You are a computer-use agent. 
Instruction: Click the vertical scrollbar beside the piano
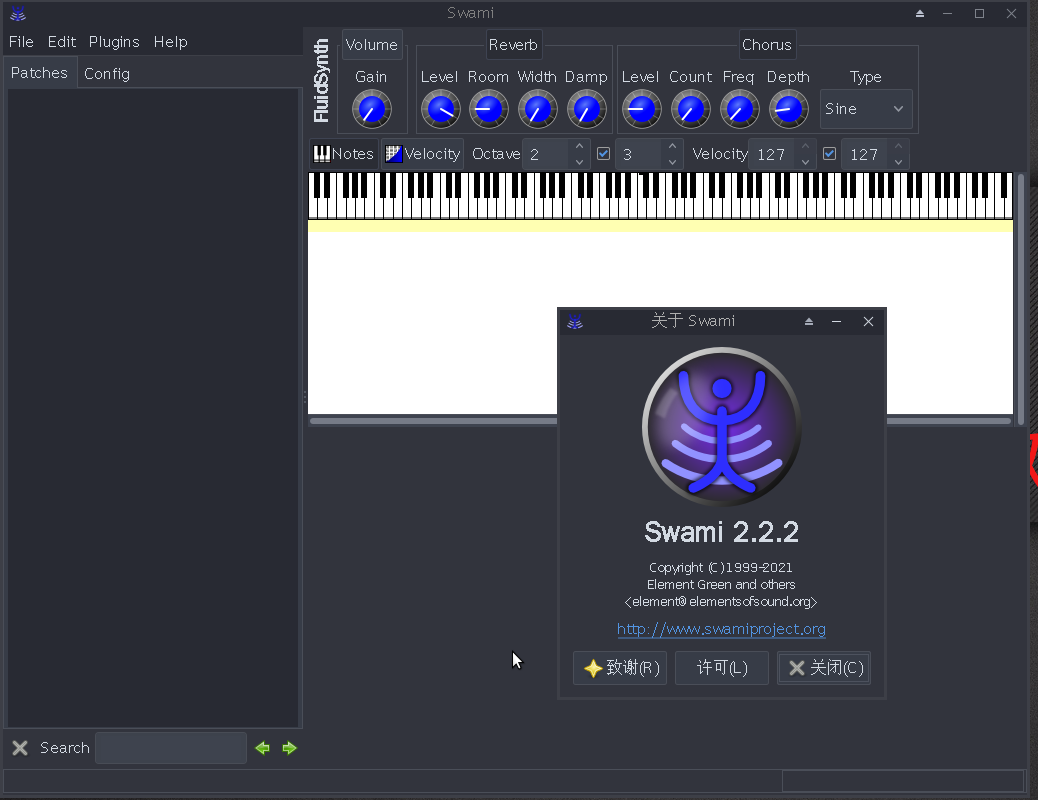pos(1021,299)
